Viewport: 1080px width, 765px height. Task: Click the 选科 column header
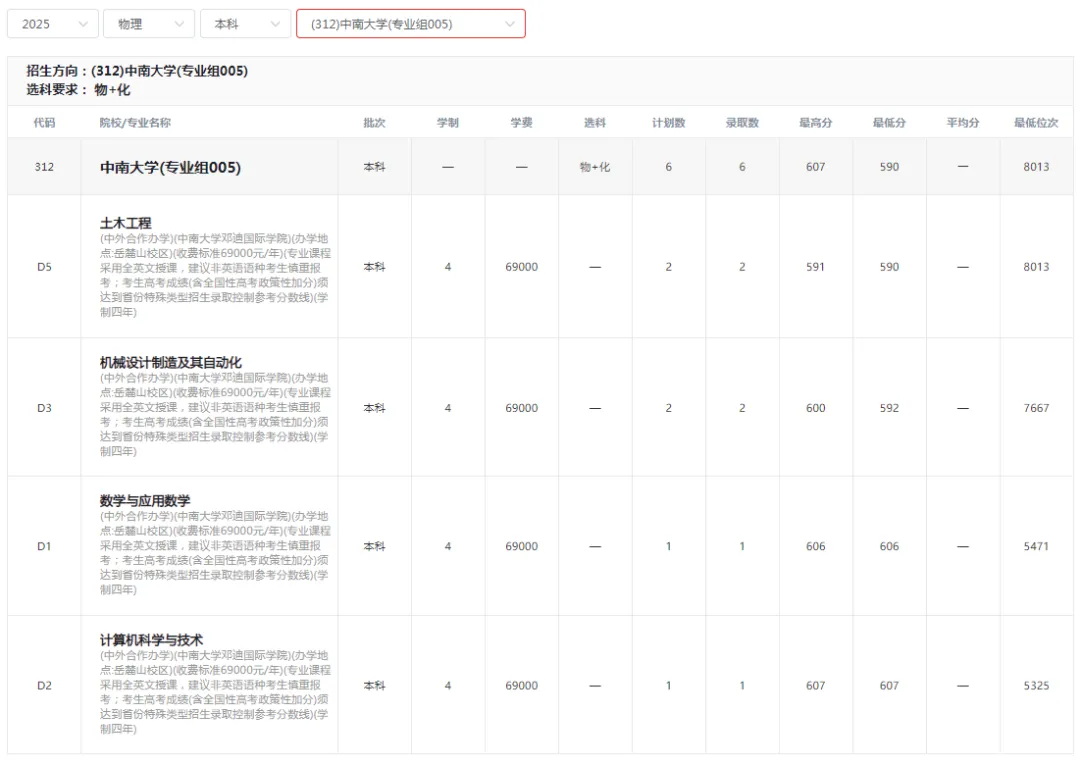[x=595, y=123]
